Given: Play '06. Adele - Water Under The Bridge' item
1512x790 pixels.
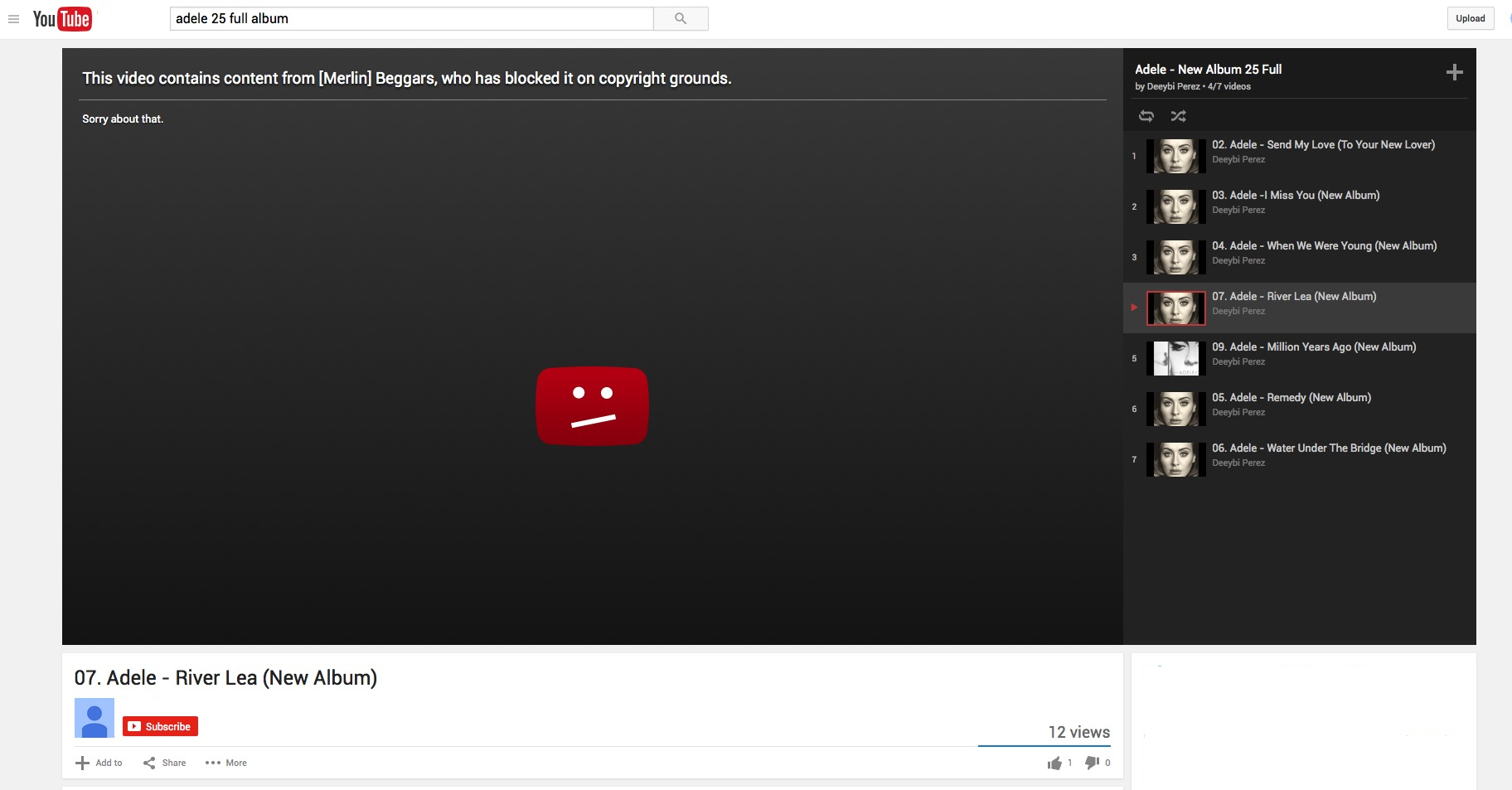Looking at the screenshot, I should 1299,460.
